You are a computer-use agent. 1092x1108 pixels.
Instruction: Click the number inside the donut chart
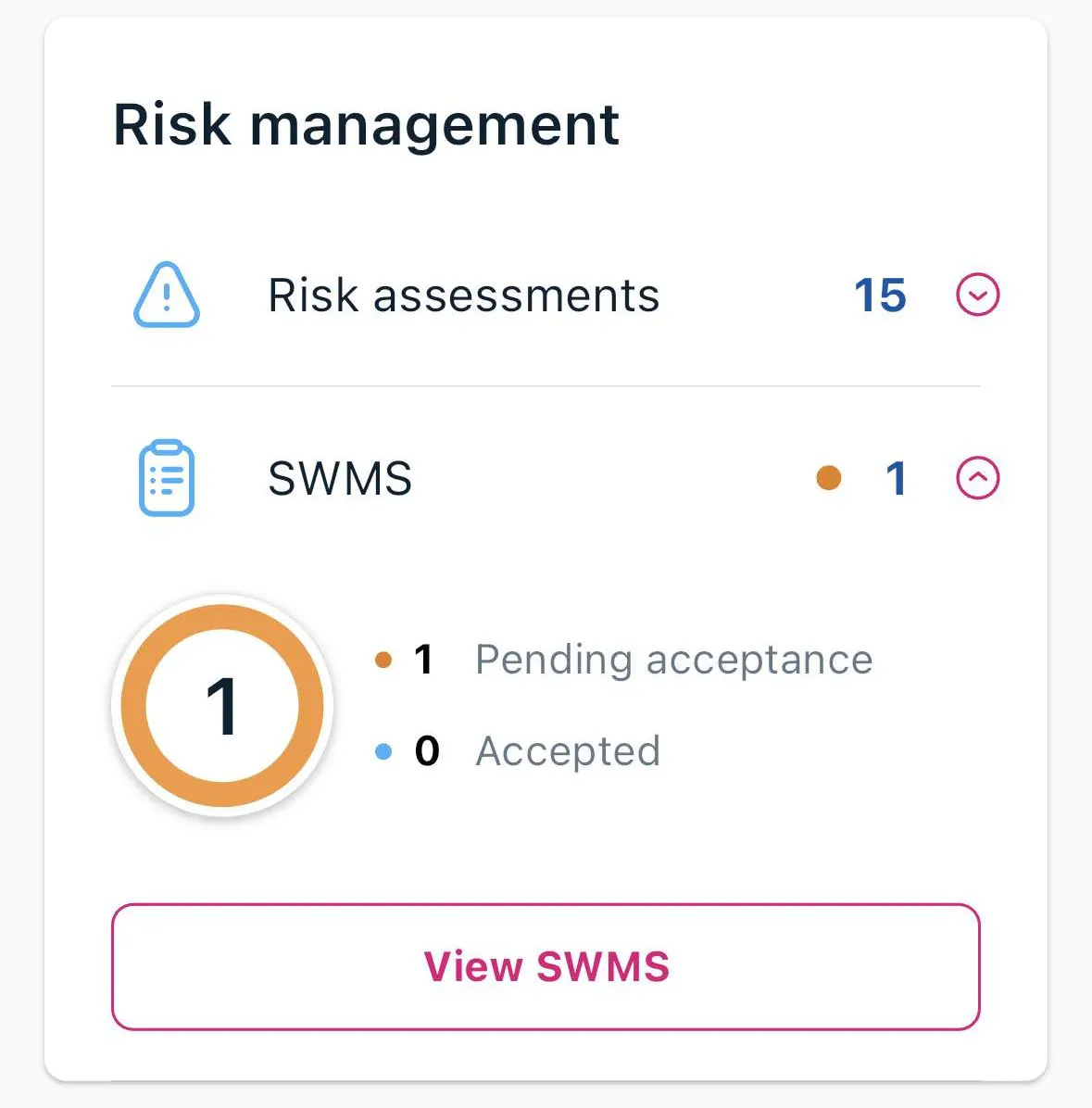(222, 706)
